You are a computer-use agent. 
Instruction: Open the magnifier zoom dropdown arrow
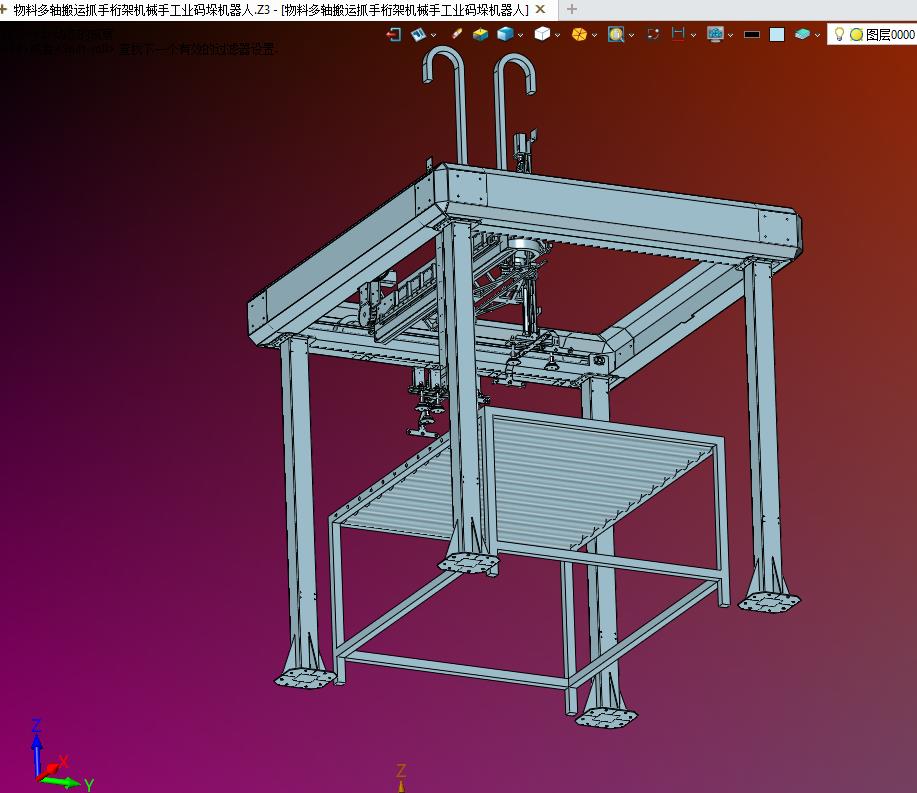[631, 35]
